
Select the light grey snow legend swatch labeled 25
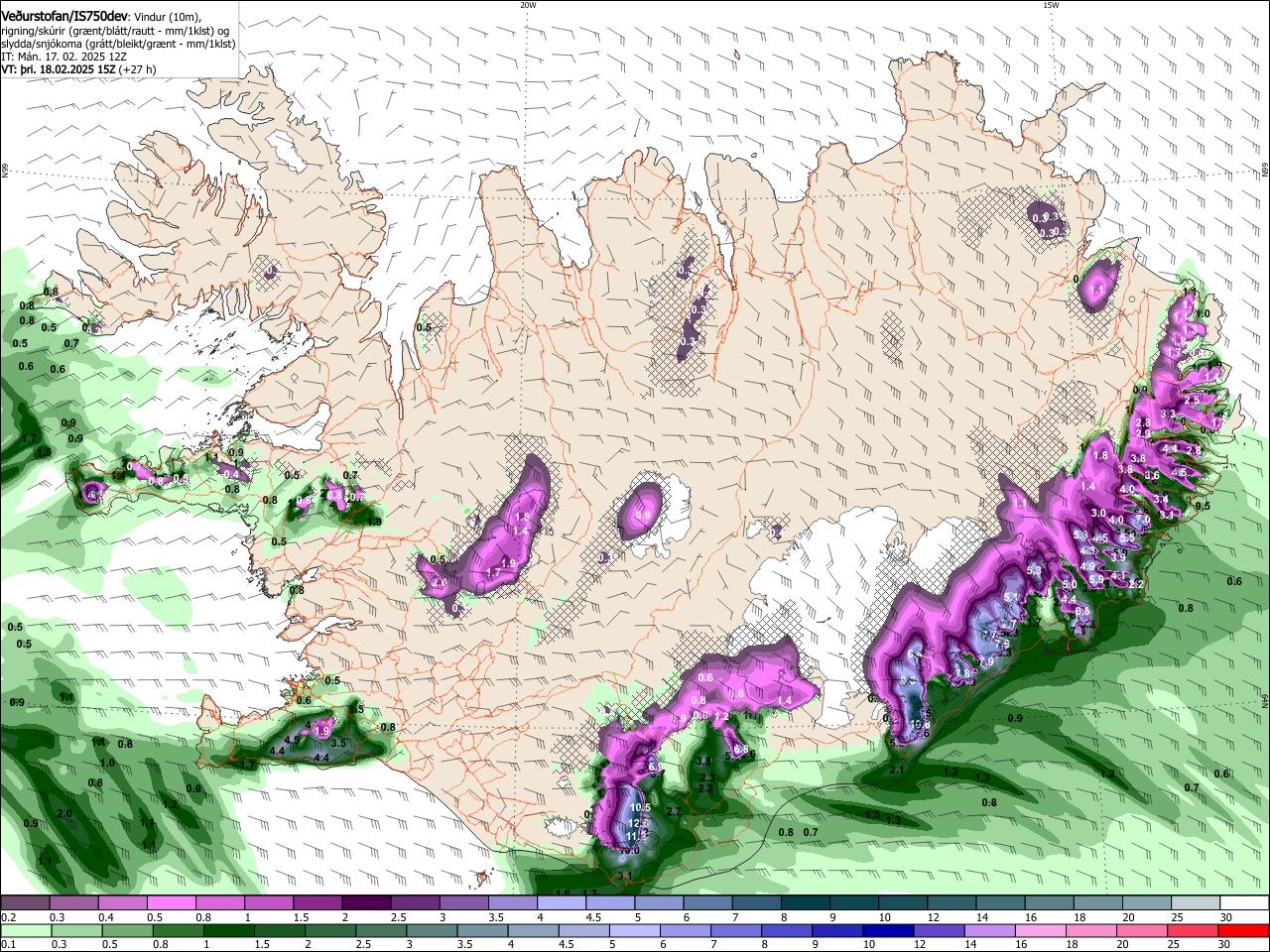tap(1196, 903)
